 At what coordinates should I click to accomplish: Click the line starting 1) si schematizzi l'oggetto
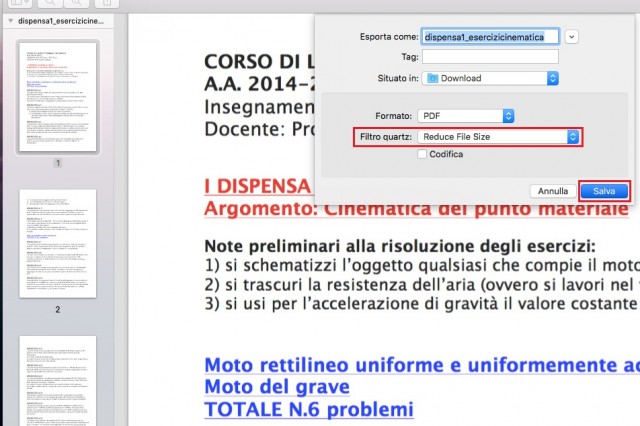tap(422, 266)
